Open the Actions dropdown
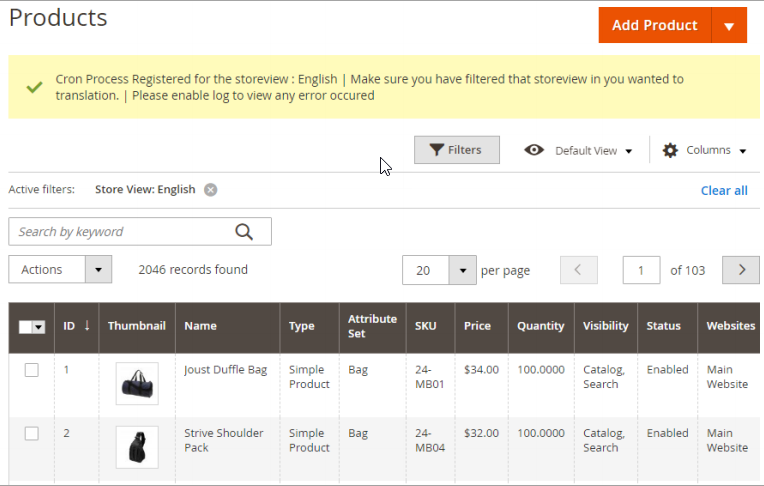The image size is (764, 486). coord(60,270)
